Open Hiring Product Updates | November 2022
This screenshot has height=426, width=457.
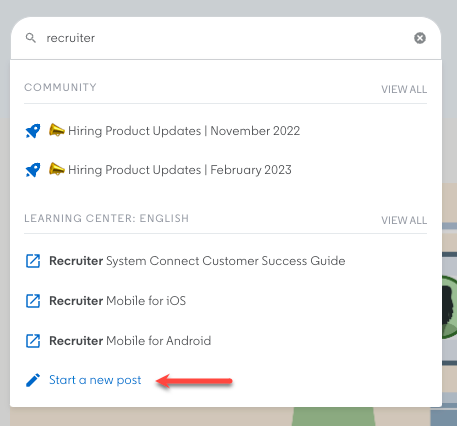[184, 131]
